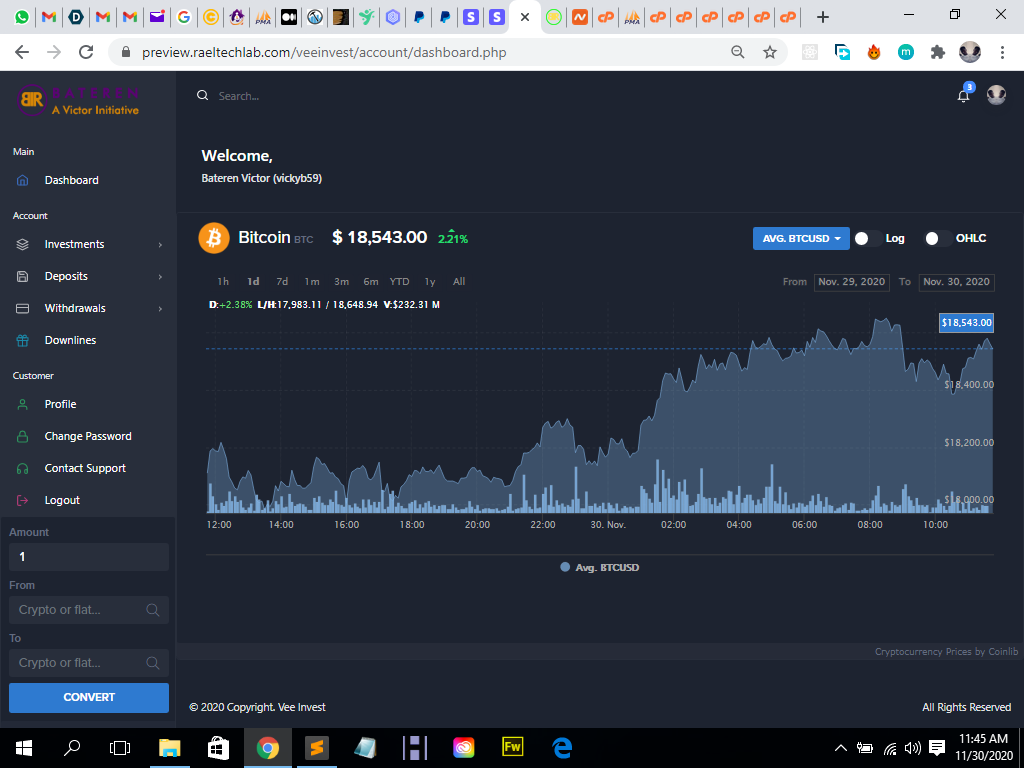The width and height of the screenshot is (1024, 768).
Task: Open the AVG. BTCUSD dropdown
Action: click(x=801, y=238)
